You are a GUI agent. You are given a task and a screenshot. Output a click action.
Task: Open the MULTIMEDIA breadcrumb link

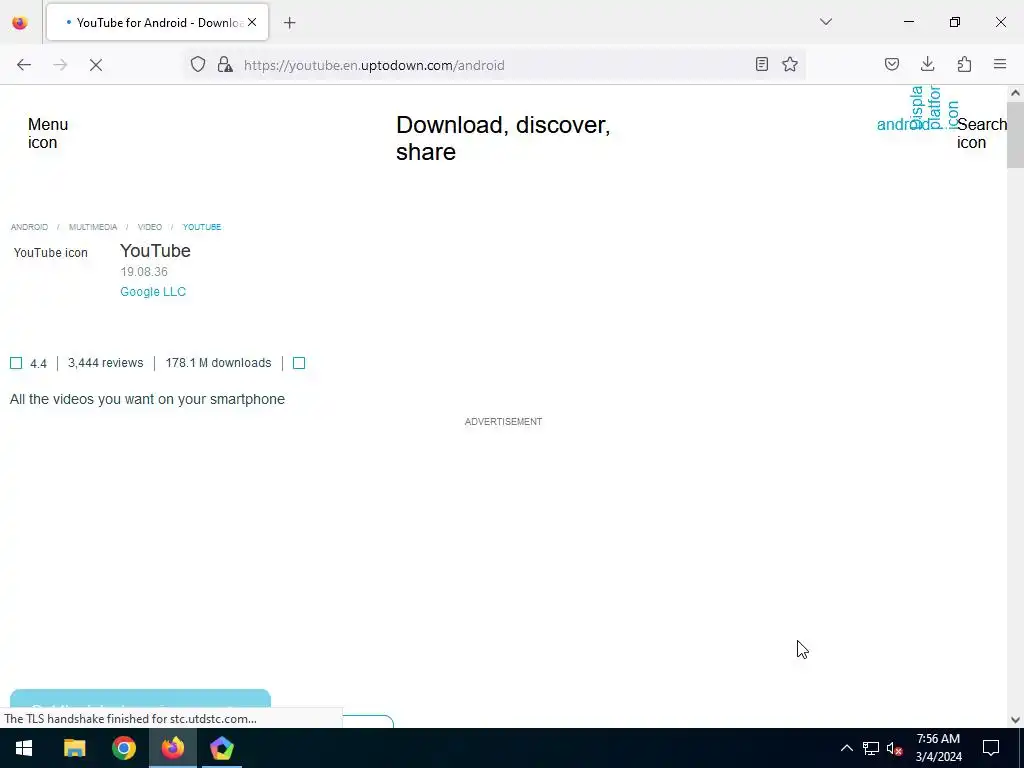point(93,227)
